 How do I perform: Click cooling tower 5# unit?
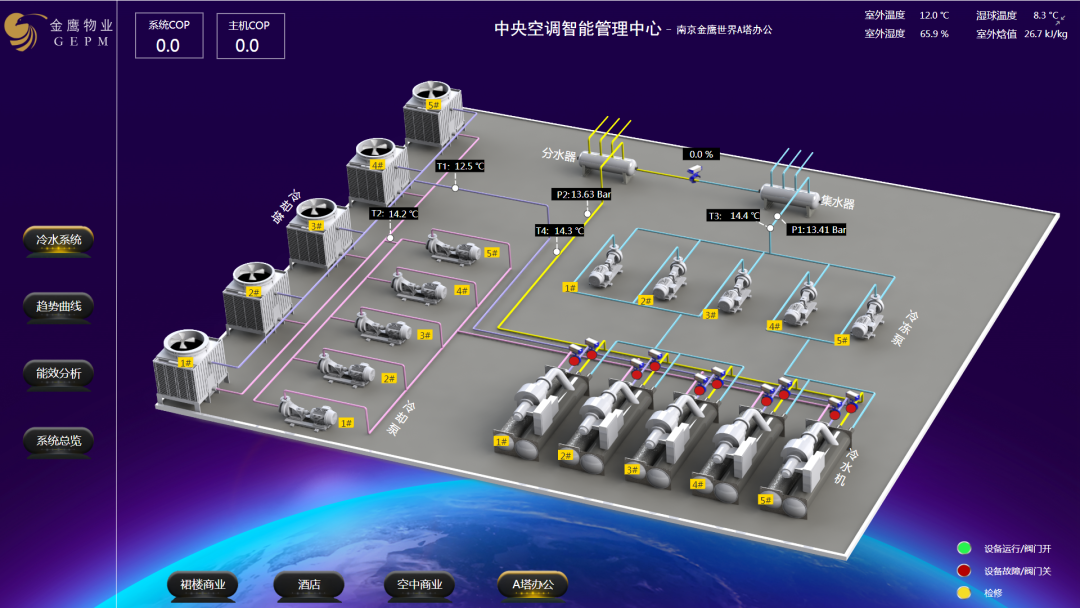(x=434, y=112)
